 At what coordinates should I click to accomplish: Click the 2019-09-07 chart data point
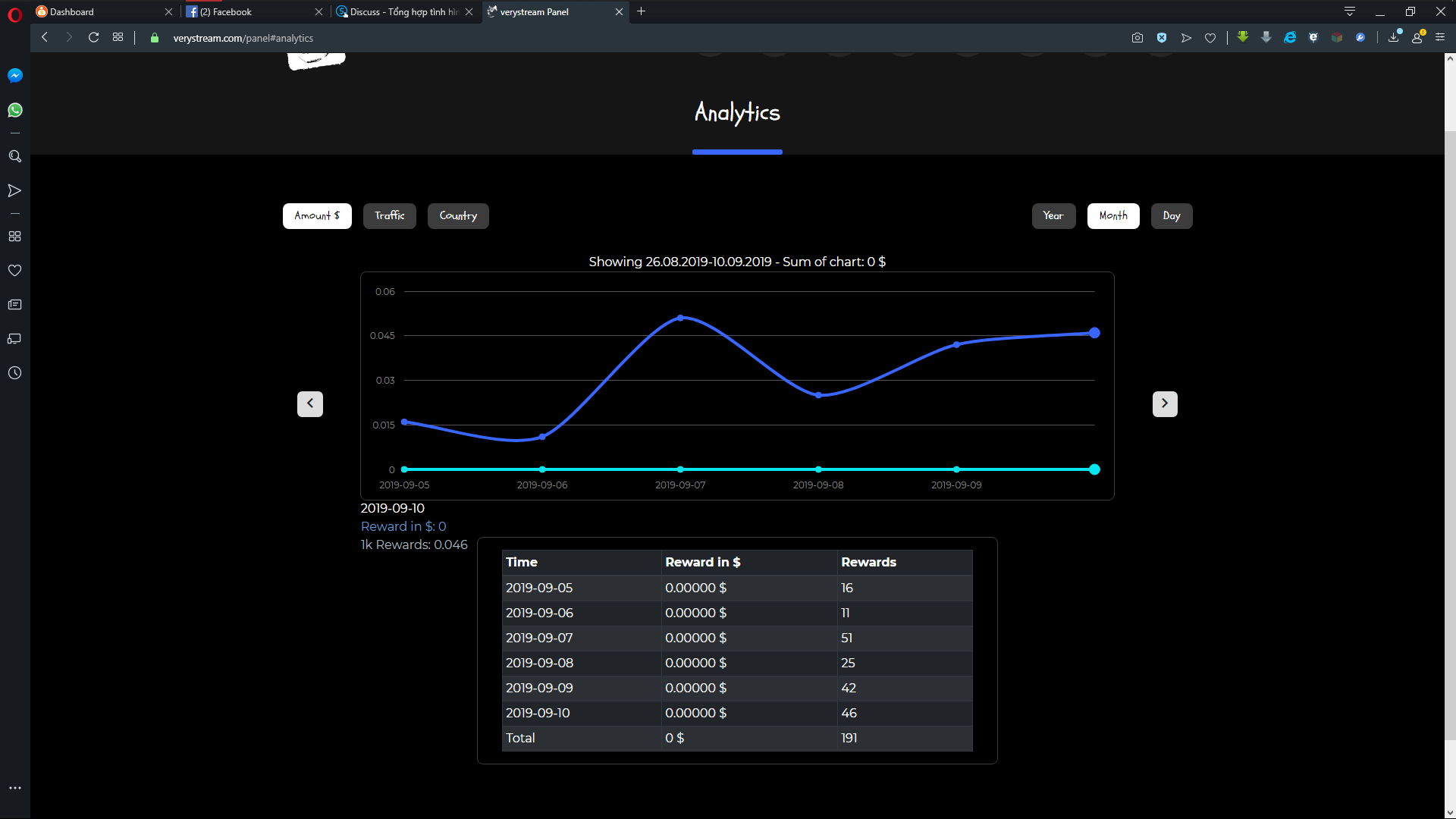coord(680,318)
